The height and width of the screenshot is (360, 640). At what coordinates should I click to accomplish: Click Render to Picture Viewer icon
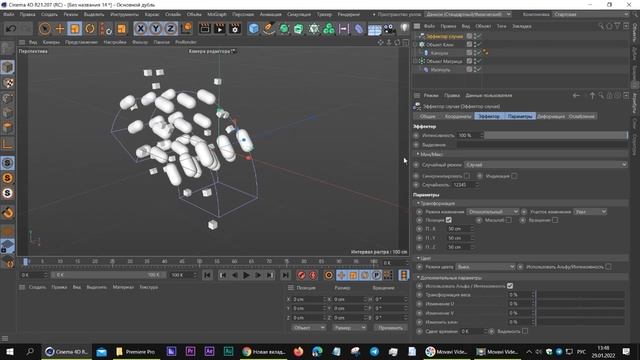pyautogui.click(x=220, y=29)
